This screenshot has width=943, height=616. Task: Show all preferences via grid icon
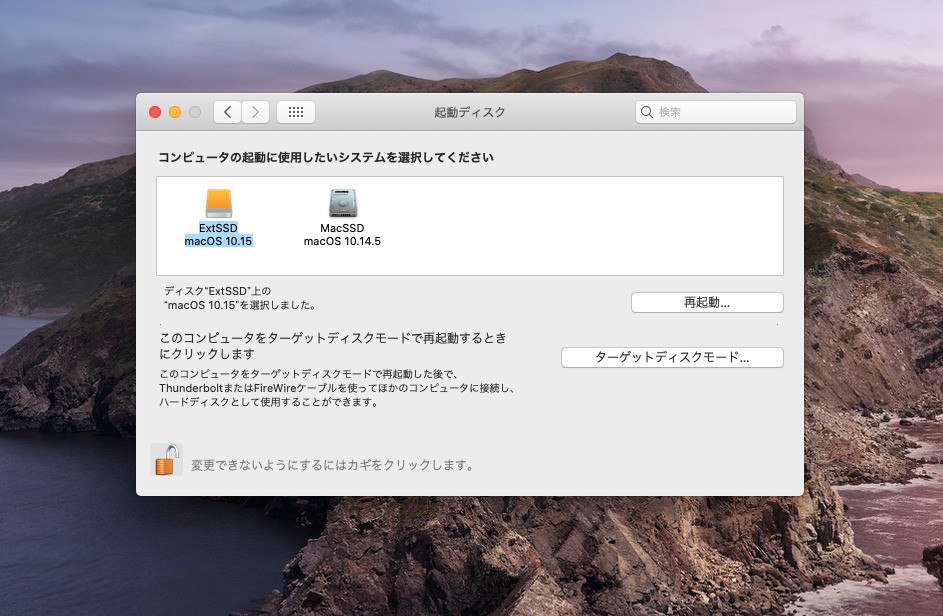296,112
